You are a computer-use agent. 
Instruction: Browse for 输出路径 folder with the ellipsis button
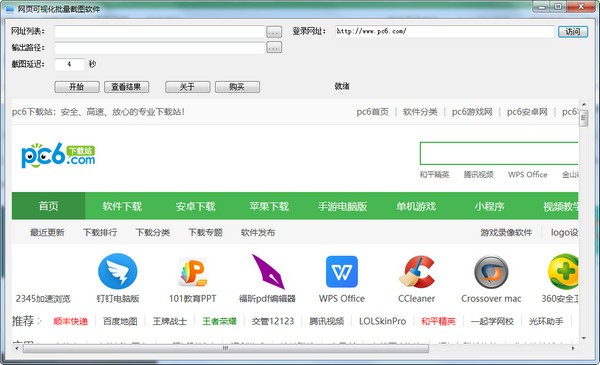(x=274, y=47)
